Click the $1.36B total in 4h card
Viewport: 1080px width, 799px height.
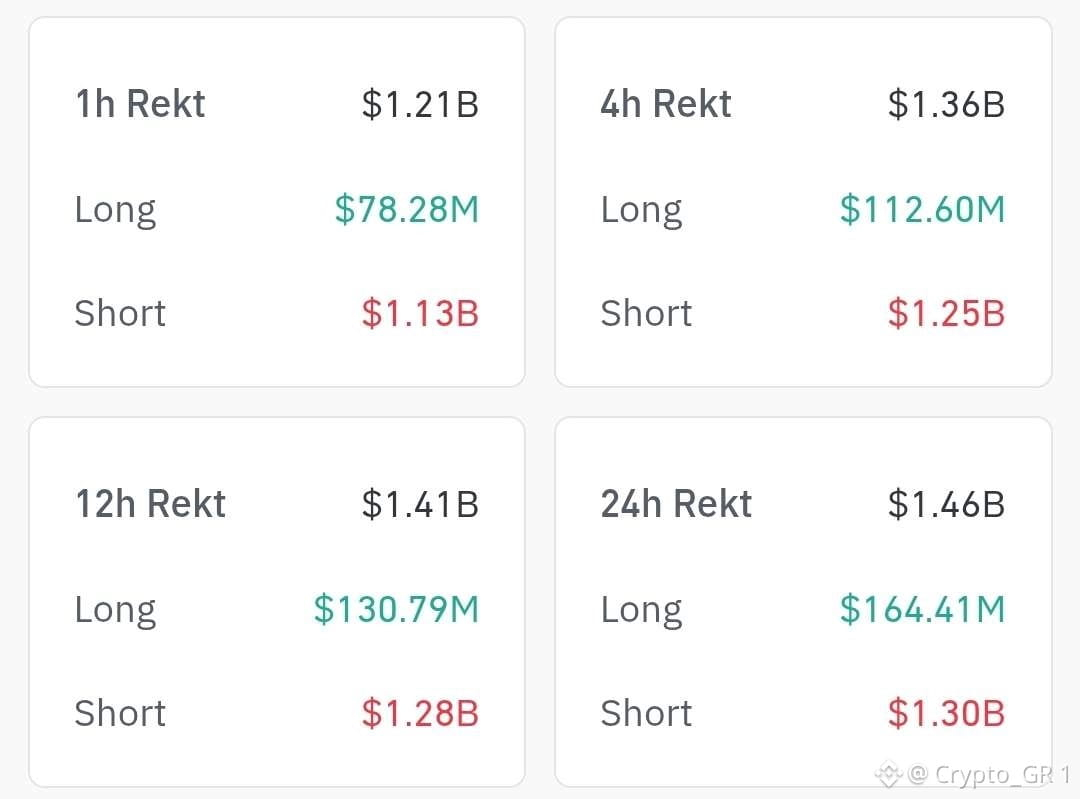tap(946, 105)
